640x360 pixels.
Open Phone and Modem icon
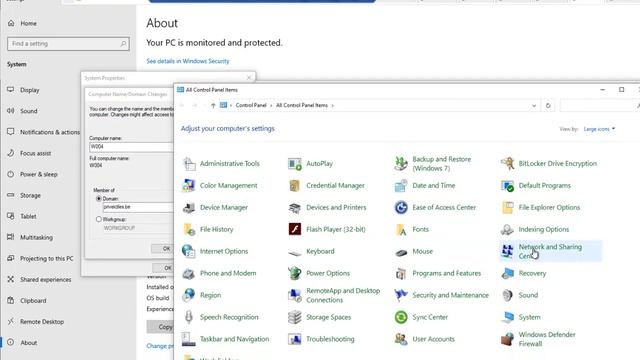(189, 273)
